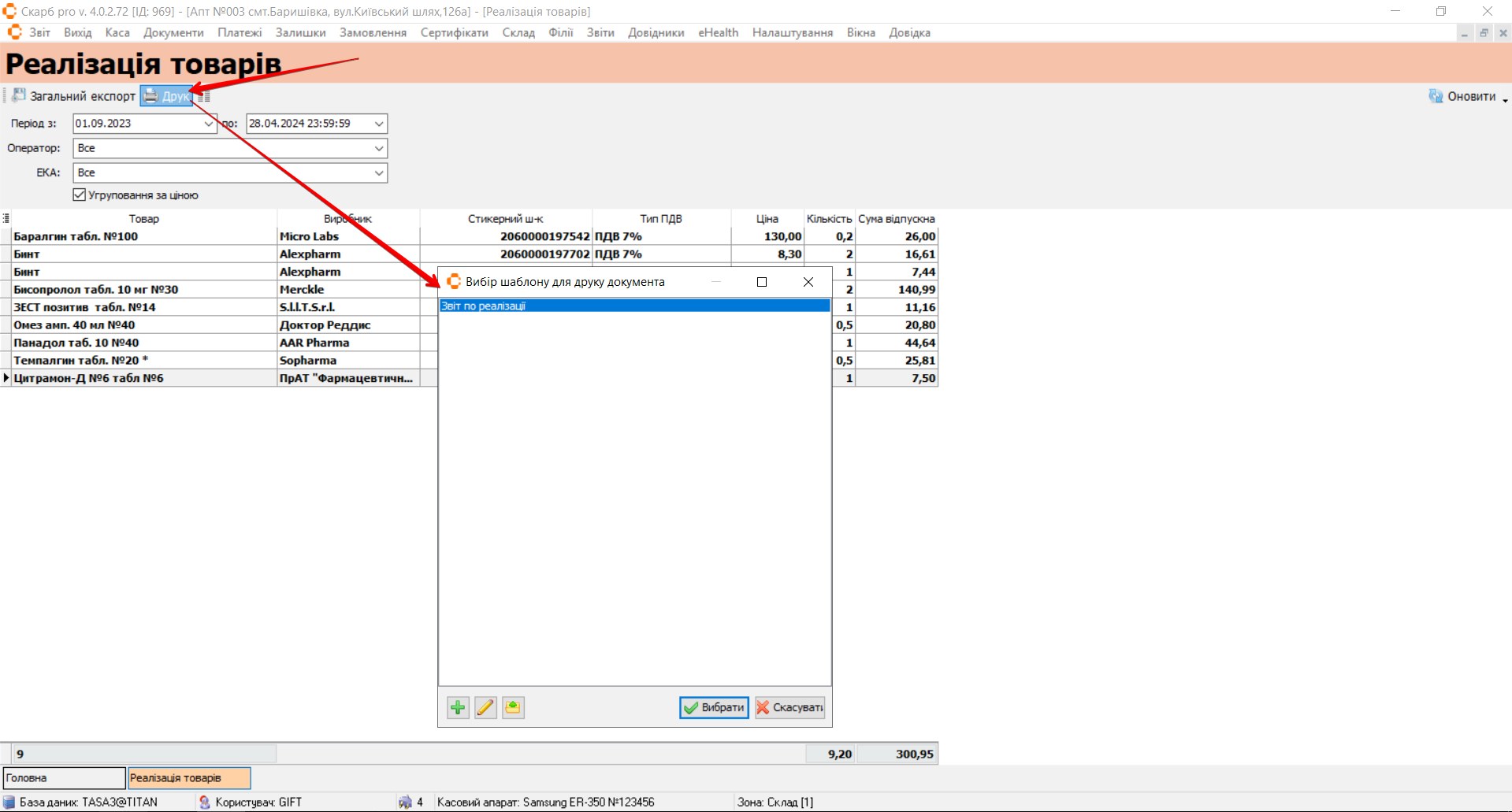Screen dimensions: 1512x812
Task: Open the Довідники menu
Action: pos(656,32)
